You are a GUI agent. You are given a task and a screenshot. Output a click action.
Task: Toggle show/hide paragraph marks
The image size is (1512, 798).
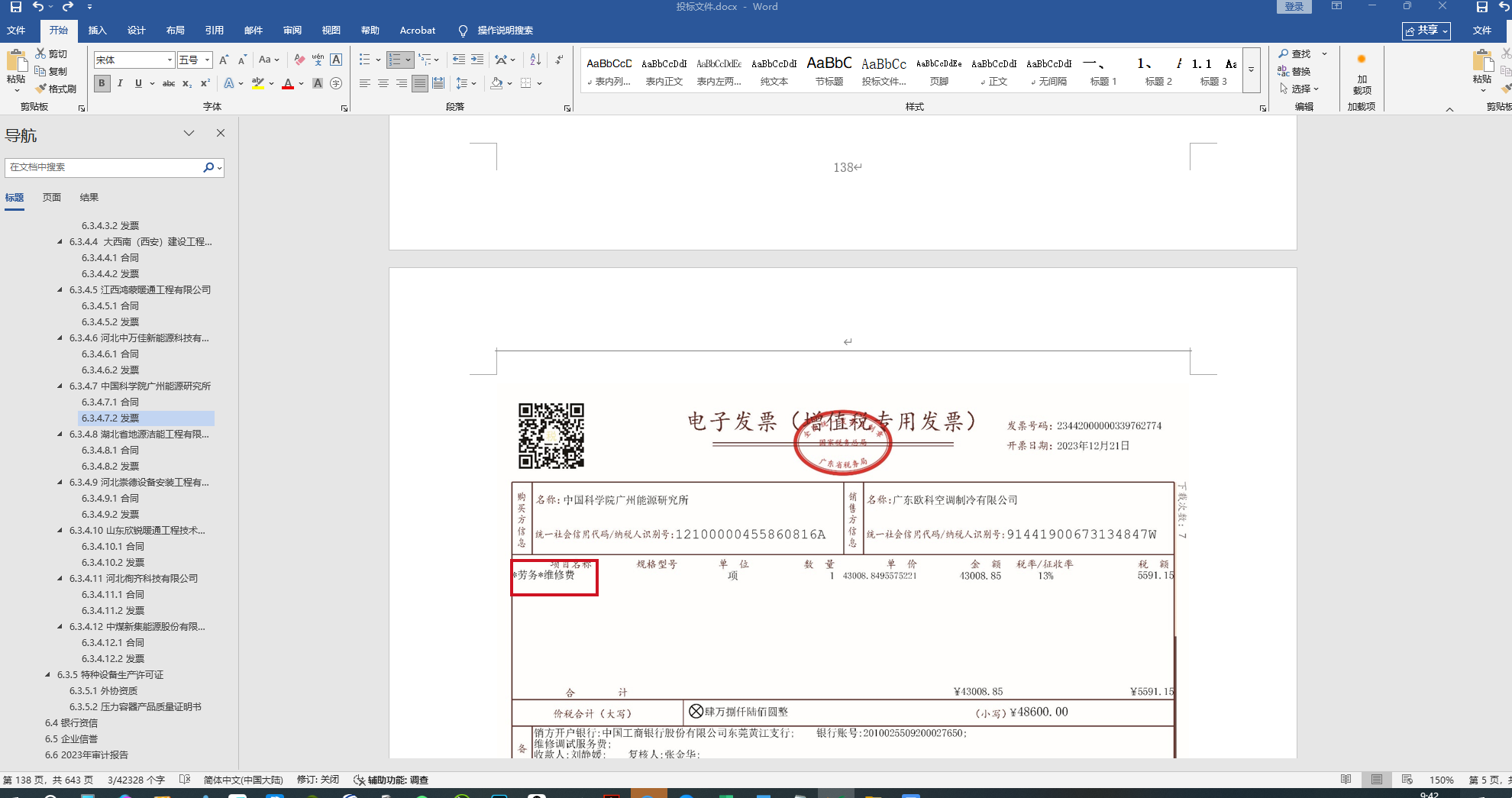tap(559, 60)
